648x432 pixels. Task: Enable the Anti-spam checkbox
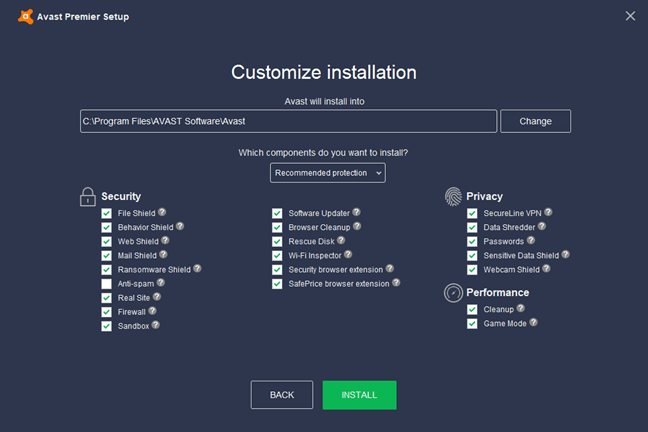[x=106, y=284]
